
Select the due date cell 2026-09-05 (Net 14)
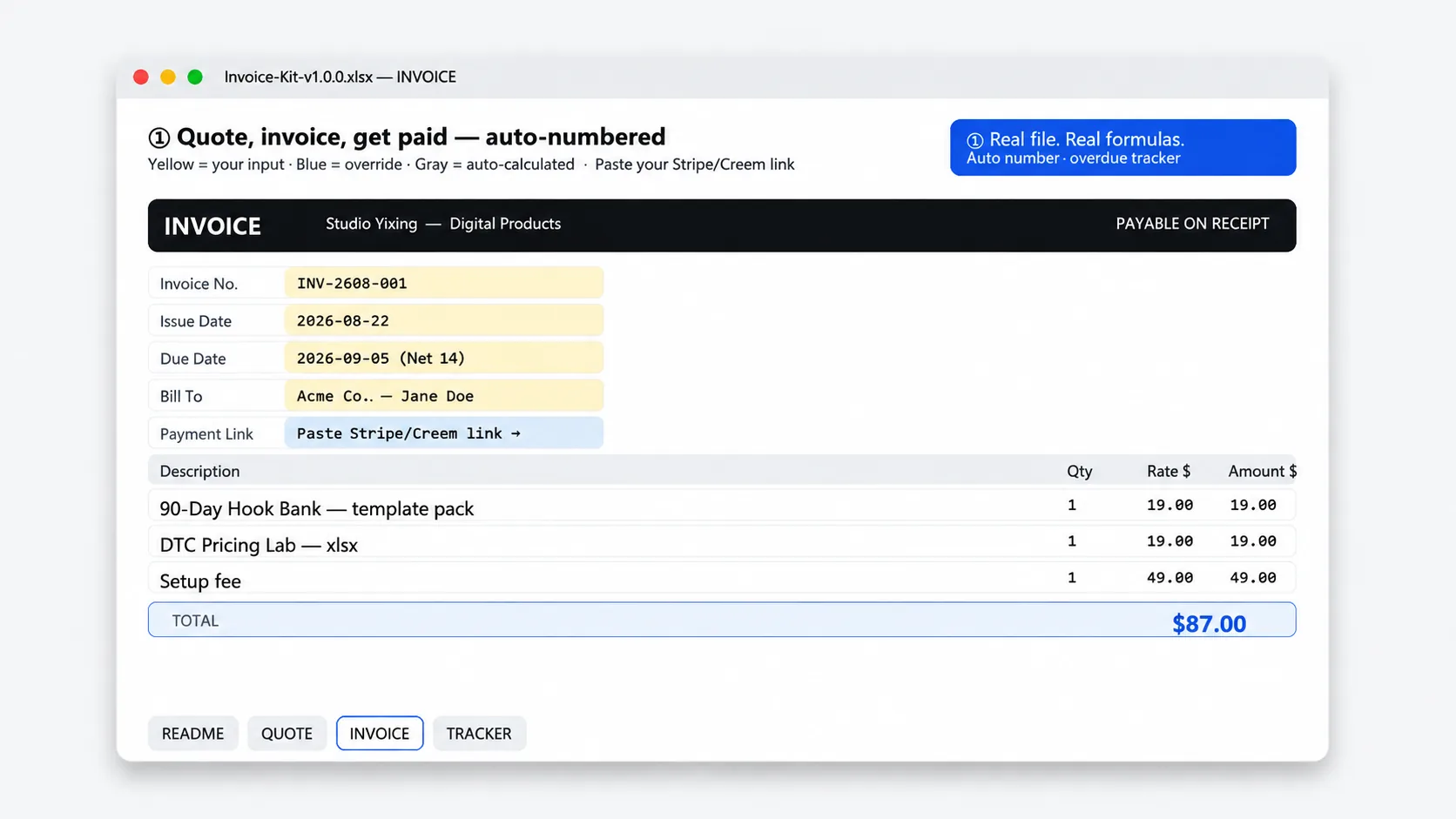[443, 358]
